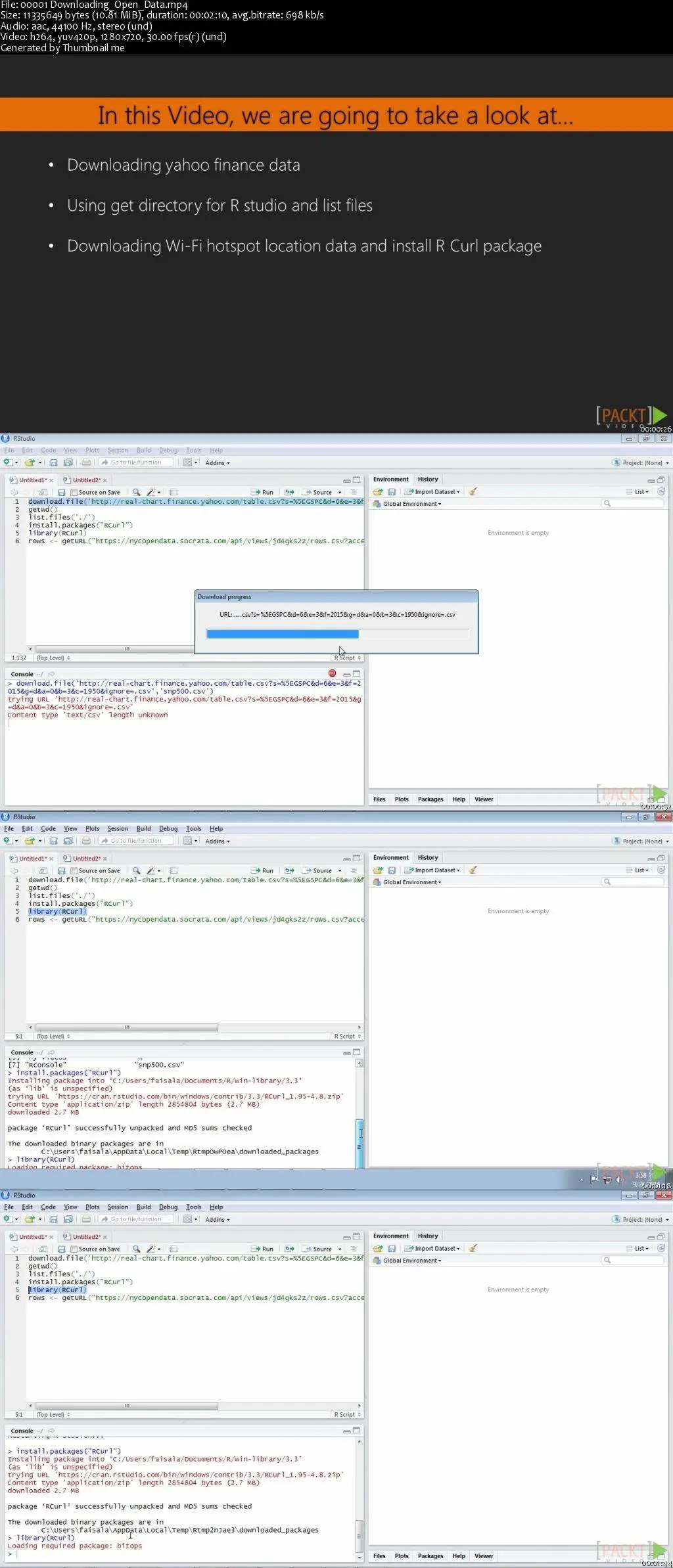The image size is (673, 1568).
Task: Click Help tab in 00:01:44 frame bottom pane
Action: tap(459, 1556)
